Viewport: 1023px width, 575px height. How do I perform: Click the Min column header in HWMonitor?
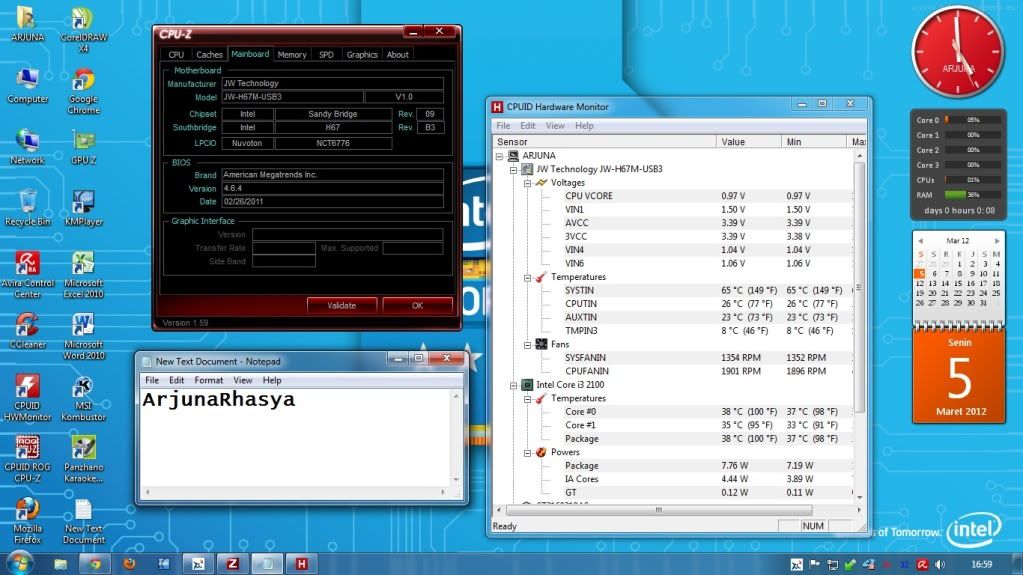(x=814, y=142)
